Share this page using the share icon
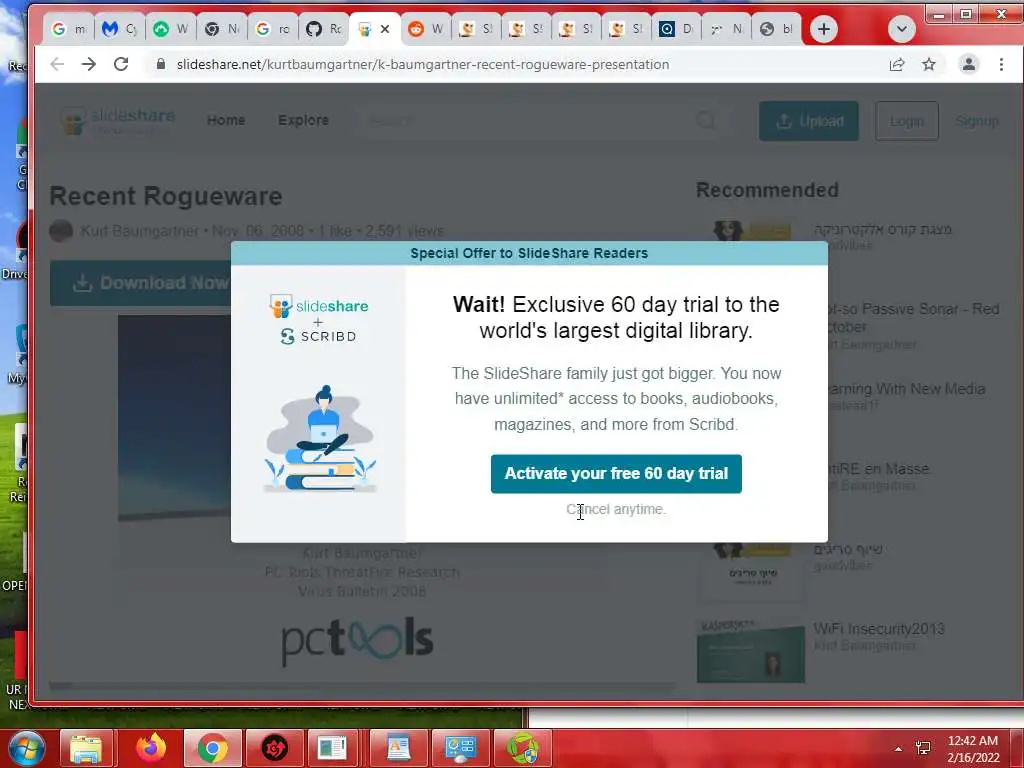This screenshot has height=768, width=1024. pyautogui.click(x=897, y=64)
